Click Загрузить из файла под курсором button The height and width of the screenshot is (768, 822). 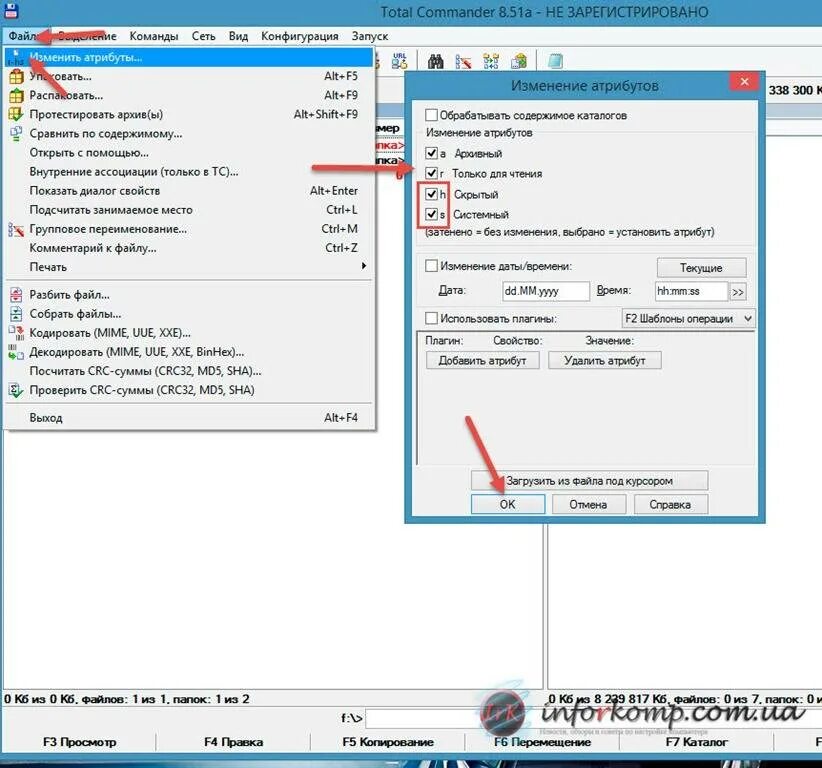pos(589,481)
